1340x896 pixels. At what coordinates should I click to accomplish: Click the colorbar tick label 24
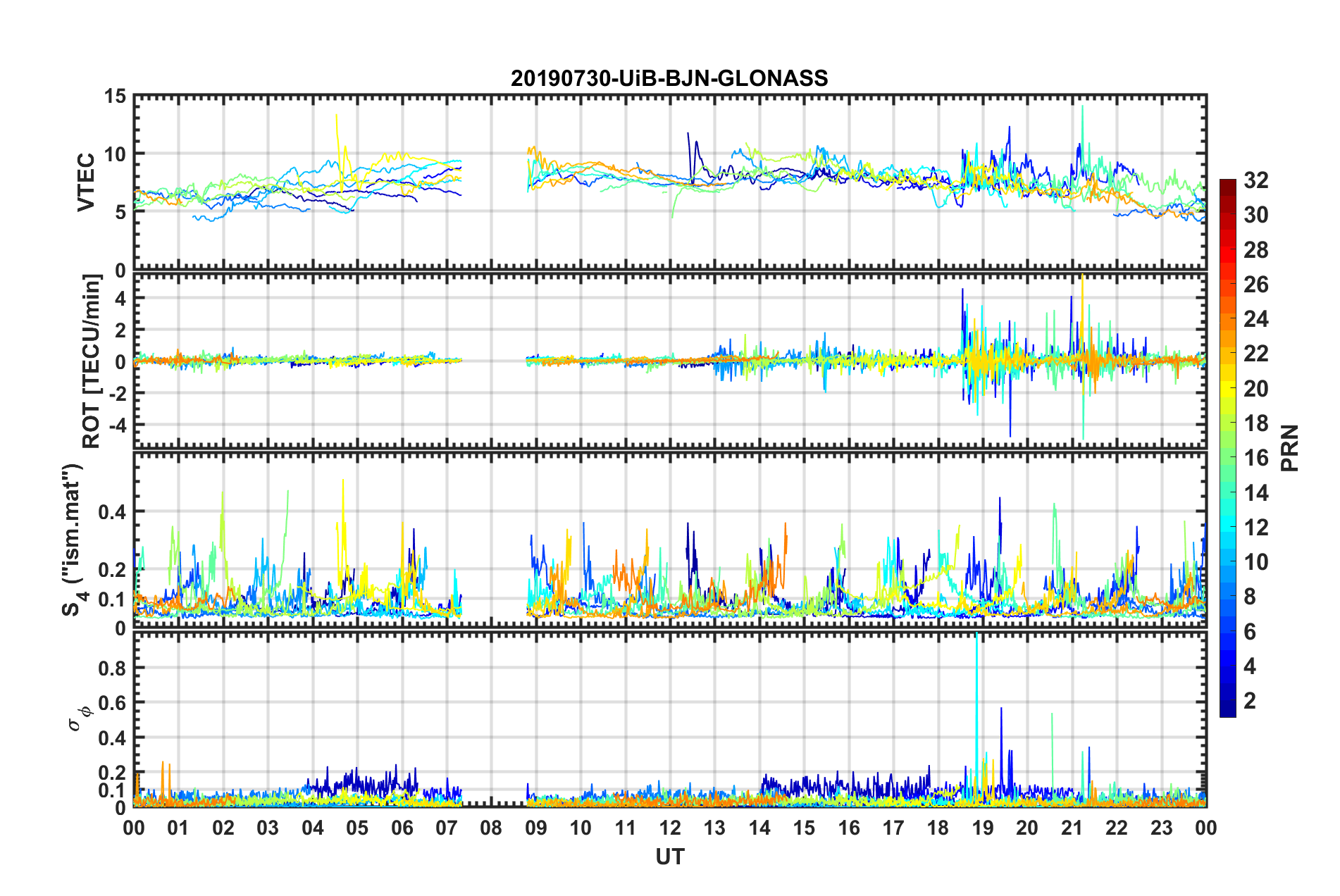(x=1256, y=319)
